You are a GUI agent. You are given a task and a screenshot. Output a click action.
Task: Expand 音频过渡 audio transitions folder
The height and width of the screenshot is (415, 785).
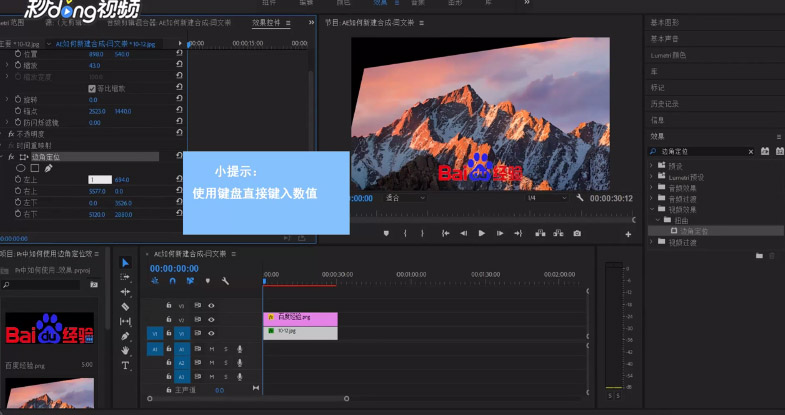(651, 199)
